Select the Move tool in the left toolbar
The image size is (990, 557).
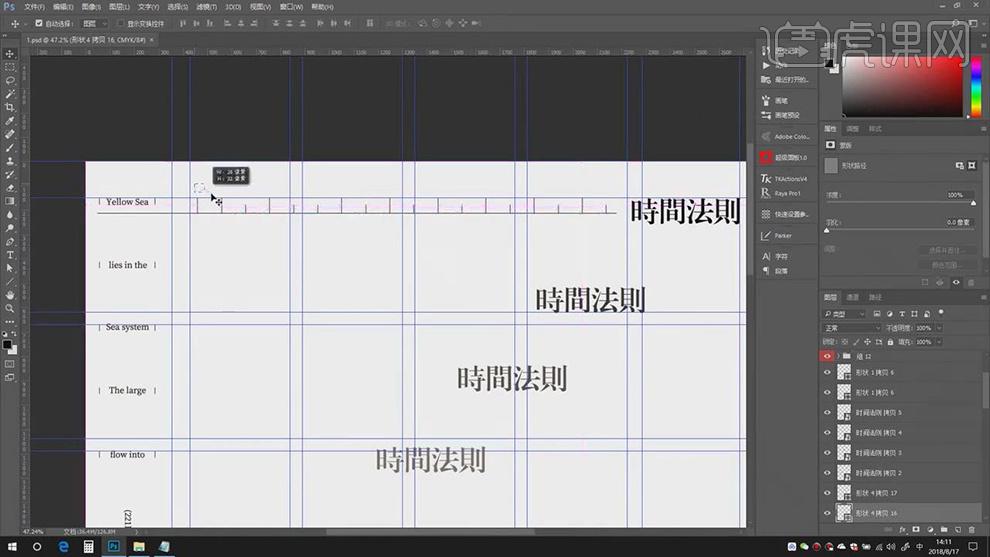(9, 54)
